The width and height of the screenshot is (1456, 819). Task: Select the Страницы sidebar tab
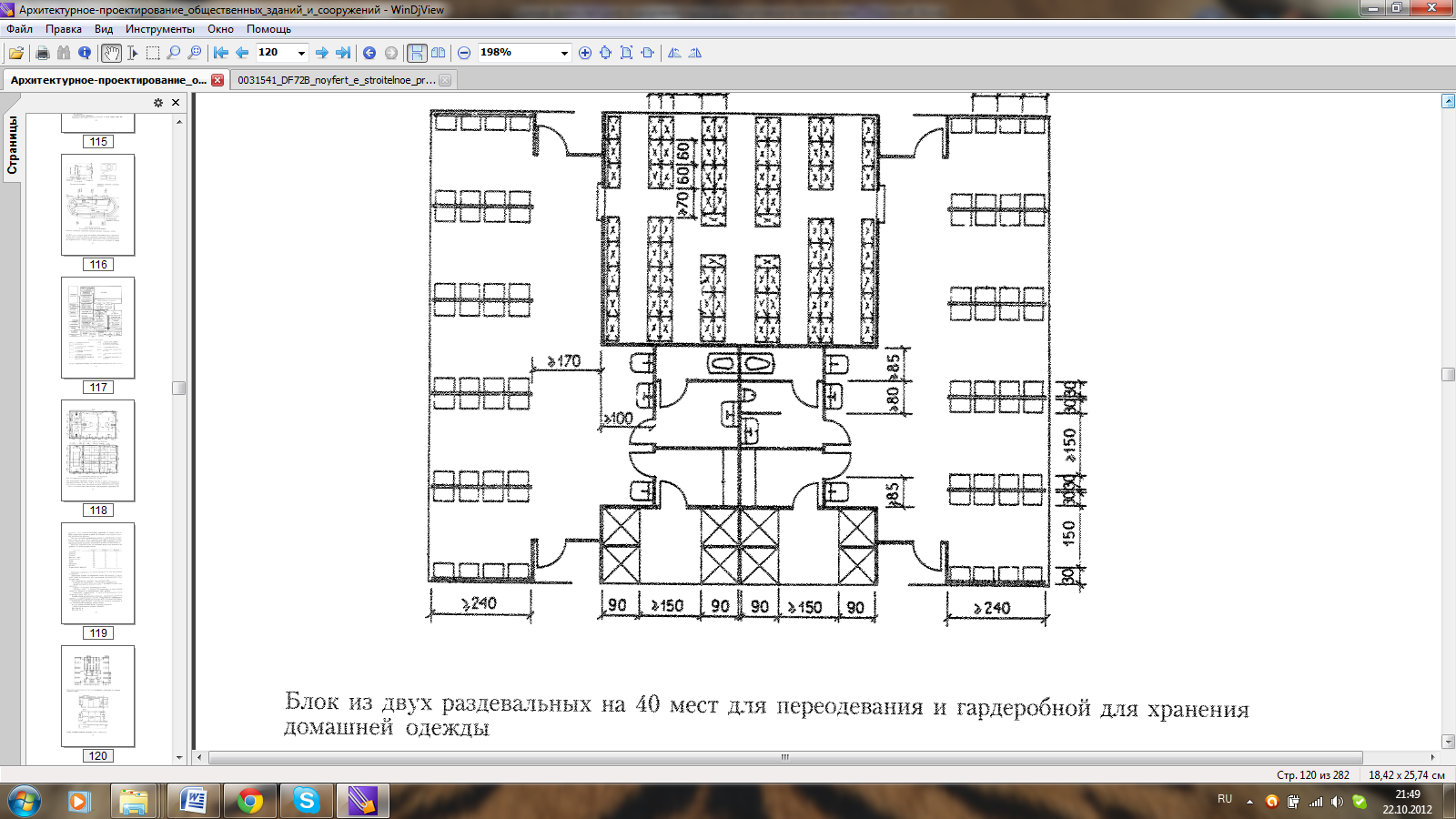(13, 145)
